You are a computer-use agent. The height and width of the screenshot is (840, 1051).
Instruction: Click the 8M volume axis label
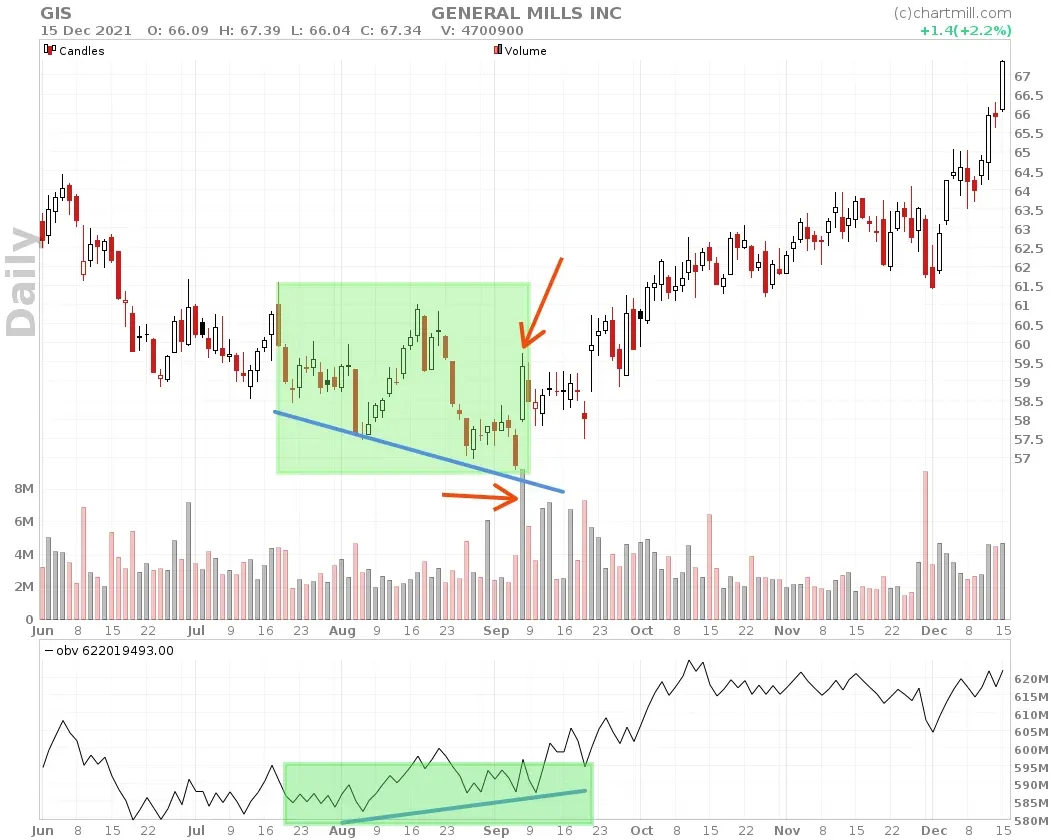pyautogui.click(x=24, y=489)
